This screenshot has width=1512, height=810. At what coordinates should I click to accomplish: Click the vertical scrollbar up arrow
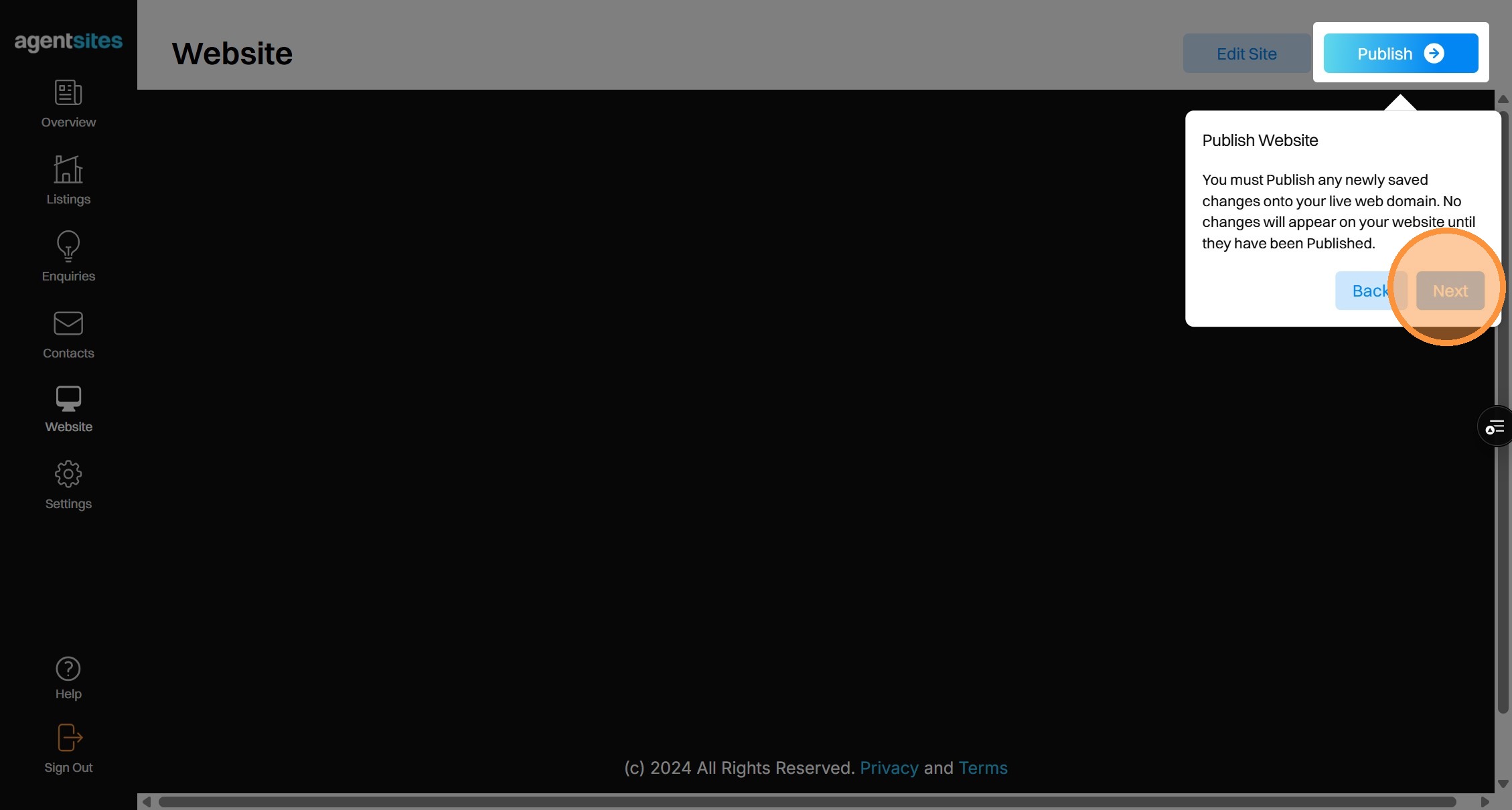[1503, 99]
